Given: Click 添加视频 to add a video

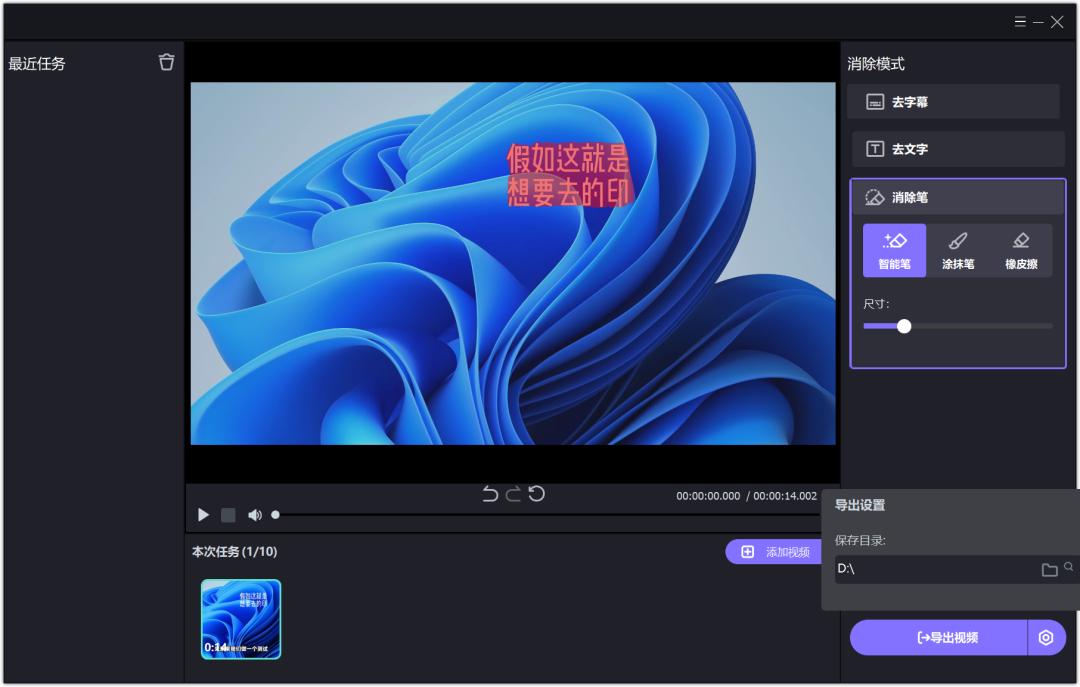Looking at the screenshot, I should (x=774, y=552).
